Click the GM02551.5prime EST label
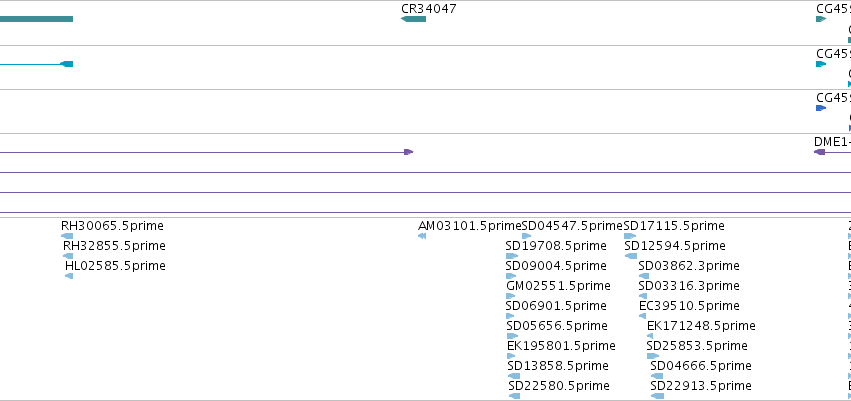The width and height of the screenshot is (851, 401). click(x=558, y=285)
